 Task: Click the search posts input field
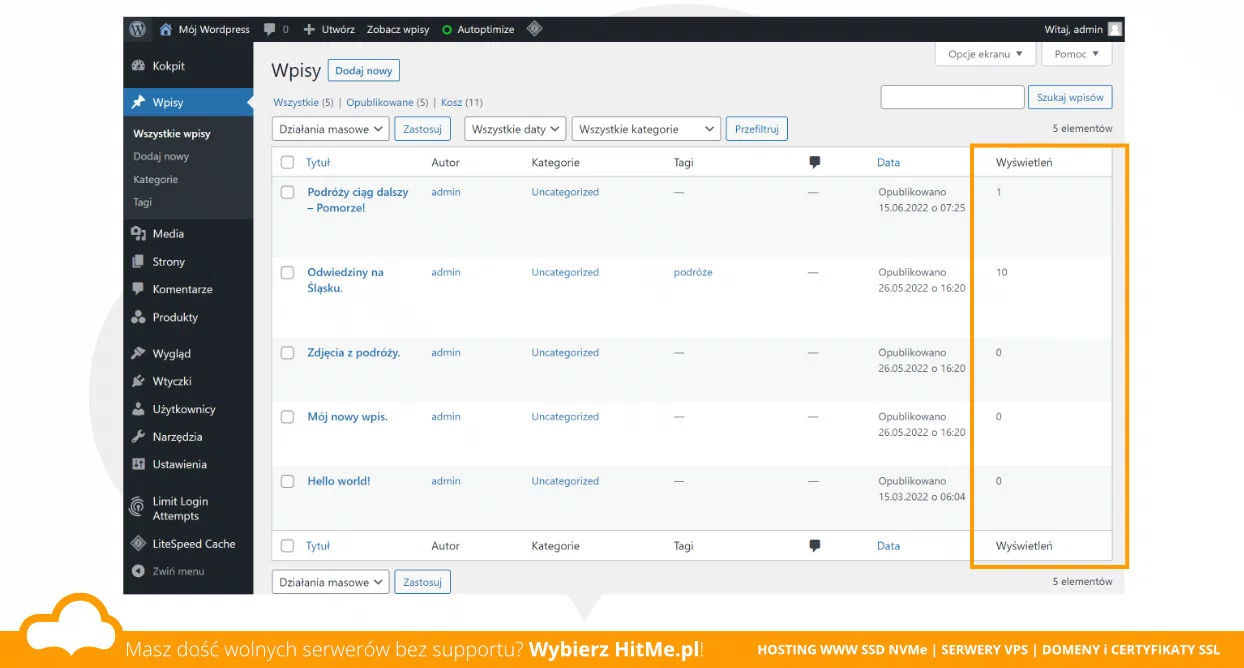[x=952, y=97]
